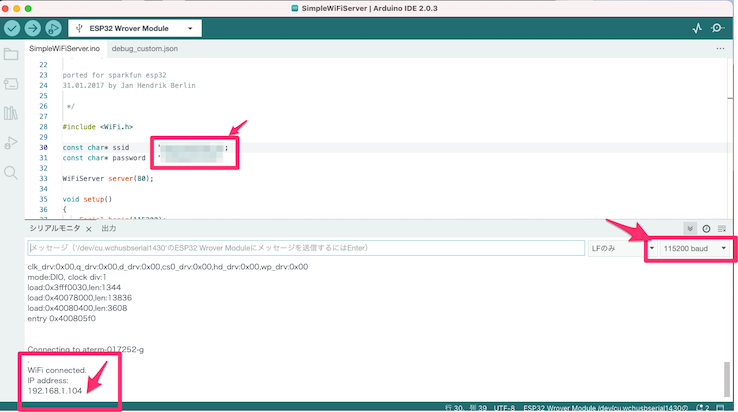This screenshot has width=738, height=412.
Task: Click the WiFi connected. output line
Action: [x=57, y=370]
